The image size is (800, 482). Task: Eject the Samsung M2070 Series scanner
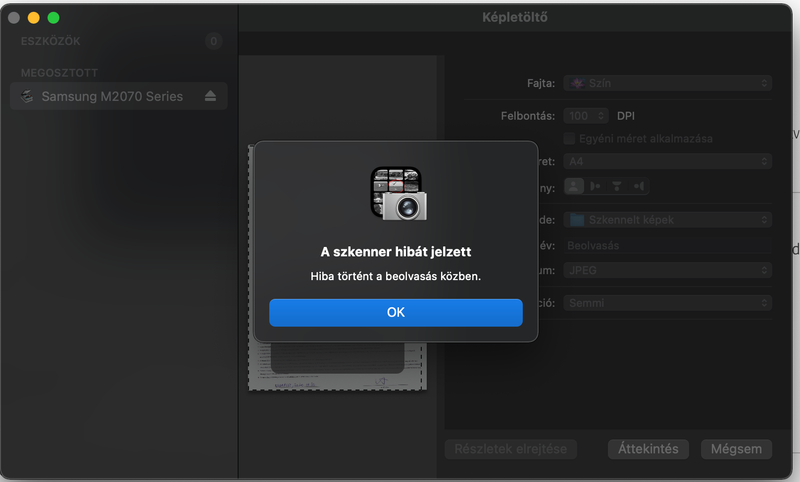pyautogui.click(x=210, y=97)
